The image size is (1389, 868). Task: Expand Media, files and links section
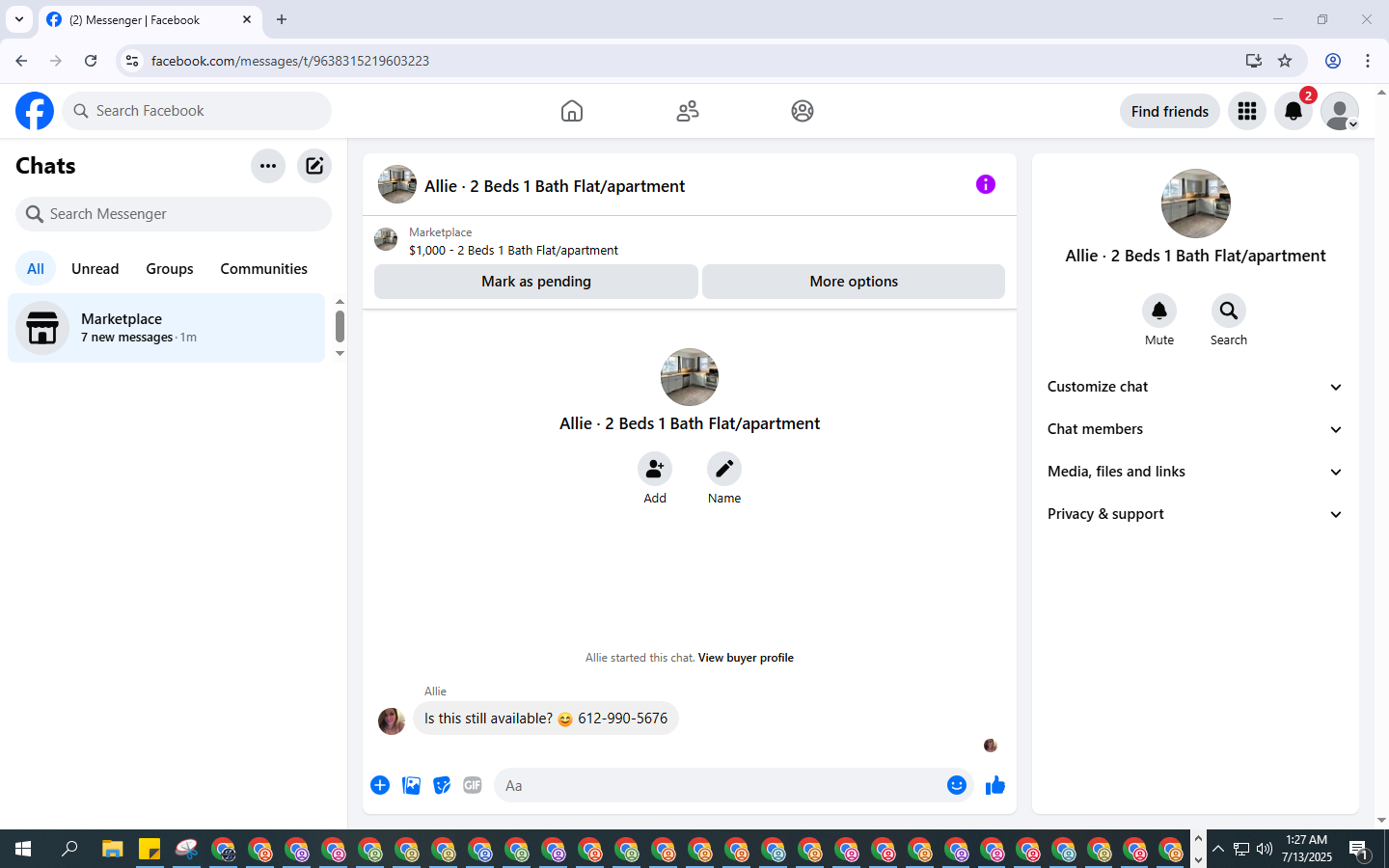point(1195,472)
